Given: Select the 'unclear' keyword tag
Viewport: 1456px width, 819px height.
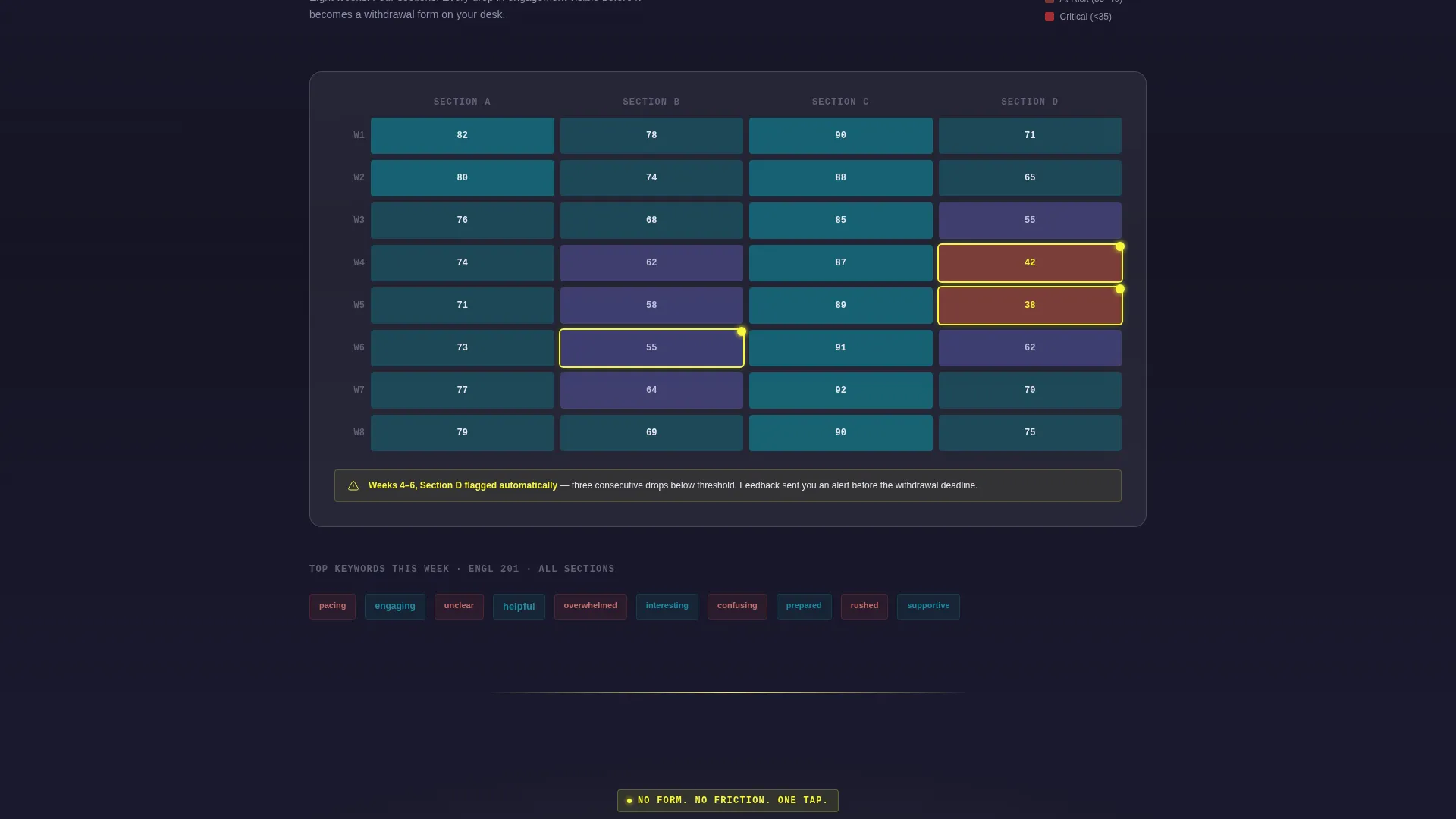Looking at the screenshot, I should point(459,607).
